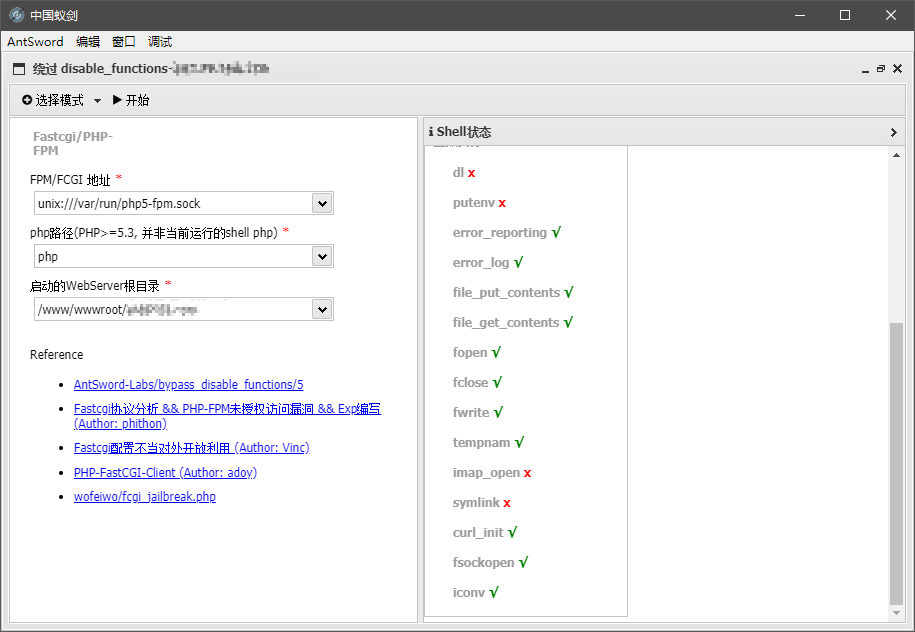Restore the inner disable_functions panel
The width and height of the screenshot is (915, 632).
tap(881, 69)
